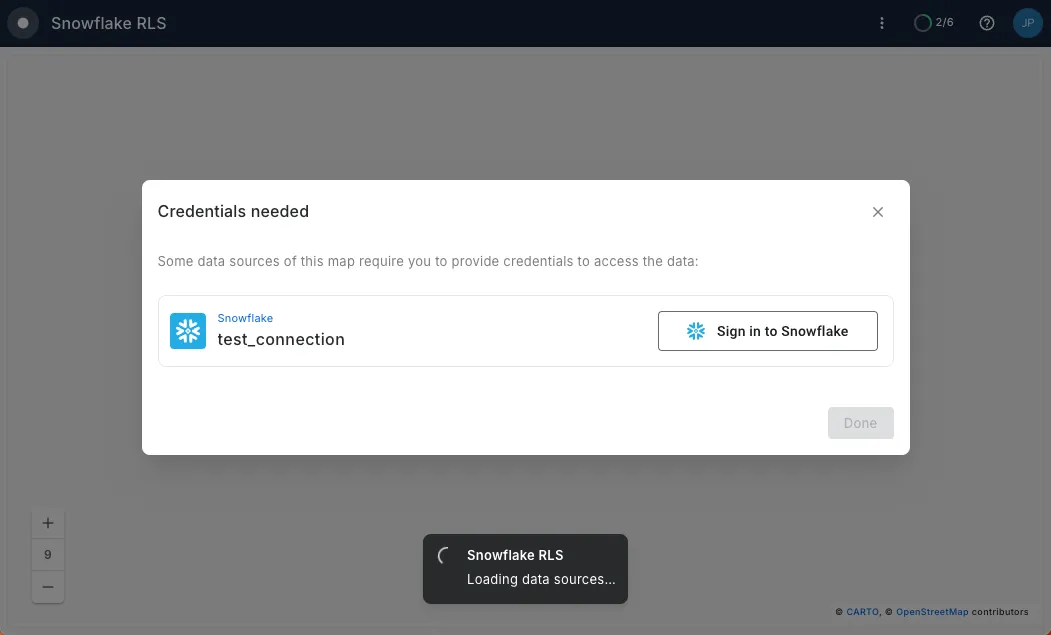The width and height of the screenshot is (1051, 635).
Task: Click the Snowflake icon next to test_connection
Action: click(x=188, y=330)
